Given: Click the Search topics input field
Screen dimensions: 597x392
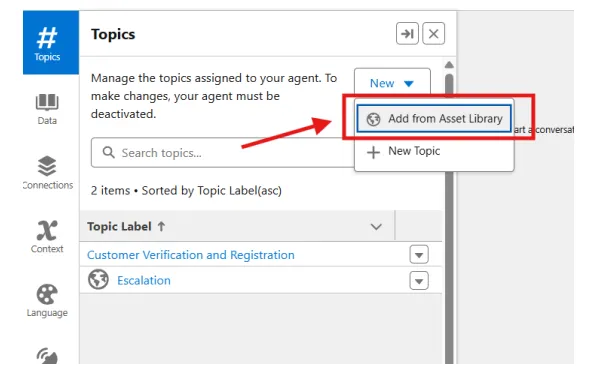Looking at the screenshot, I should (223, 153).
